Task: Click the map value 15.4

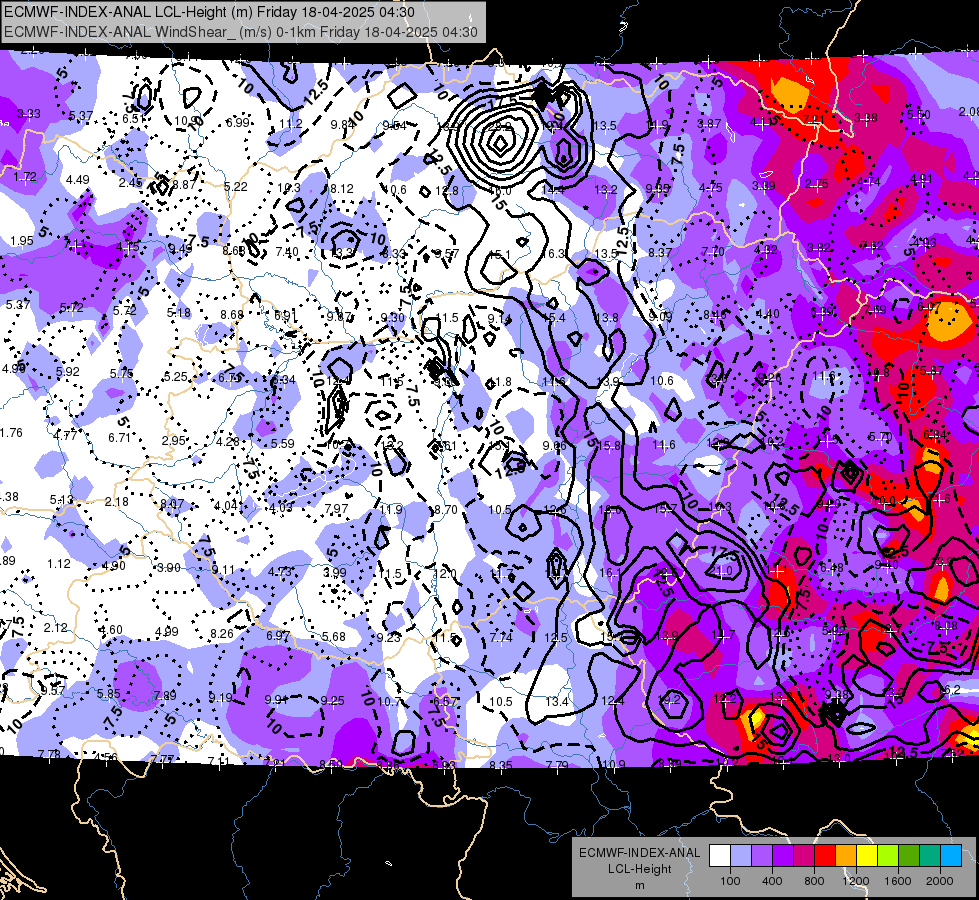Action: click(x=554, y=318)
